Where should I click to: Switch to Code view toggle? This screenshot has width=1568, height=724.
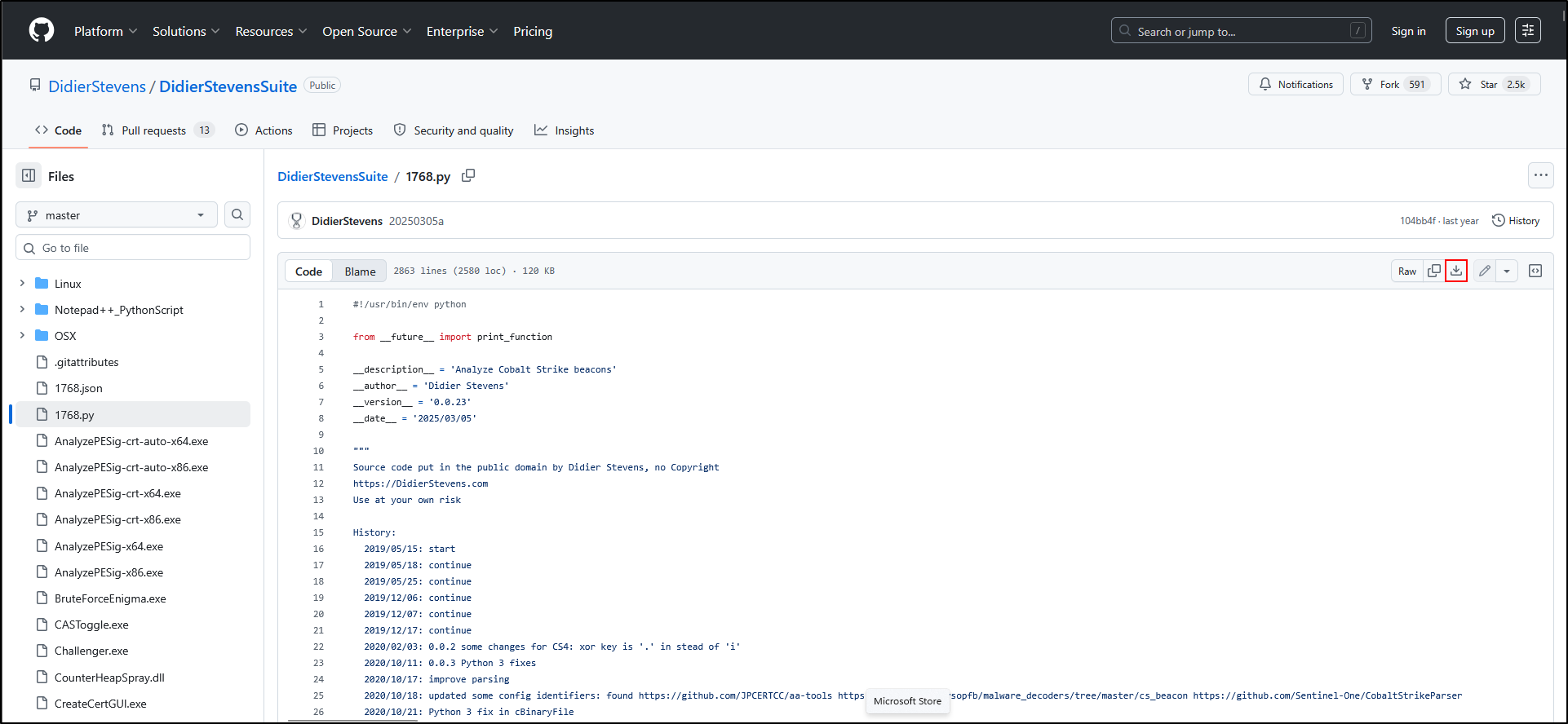[x=308, y=271]
